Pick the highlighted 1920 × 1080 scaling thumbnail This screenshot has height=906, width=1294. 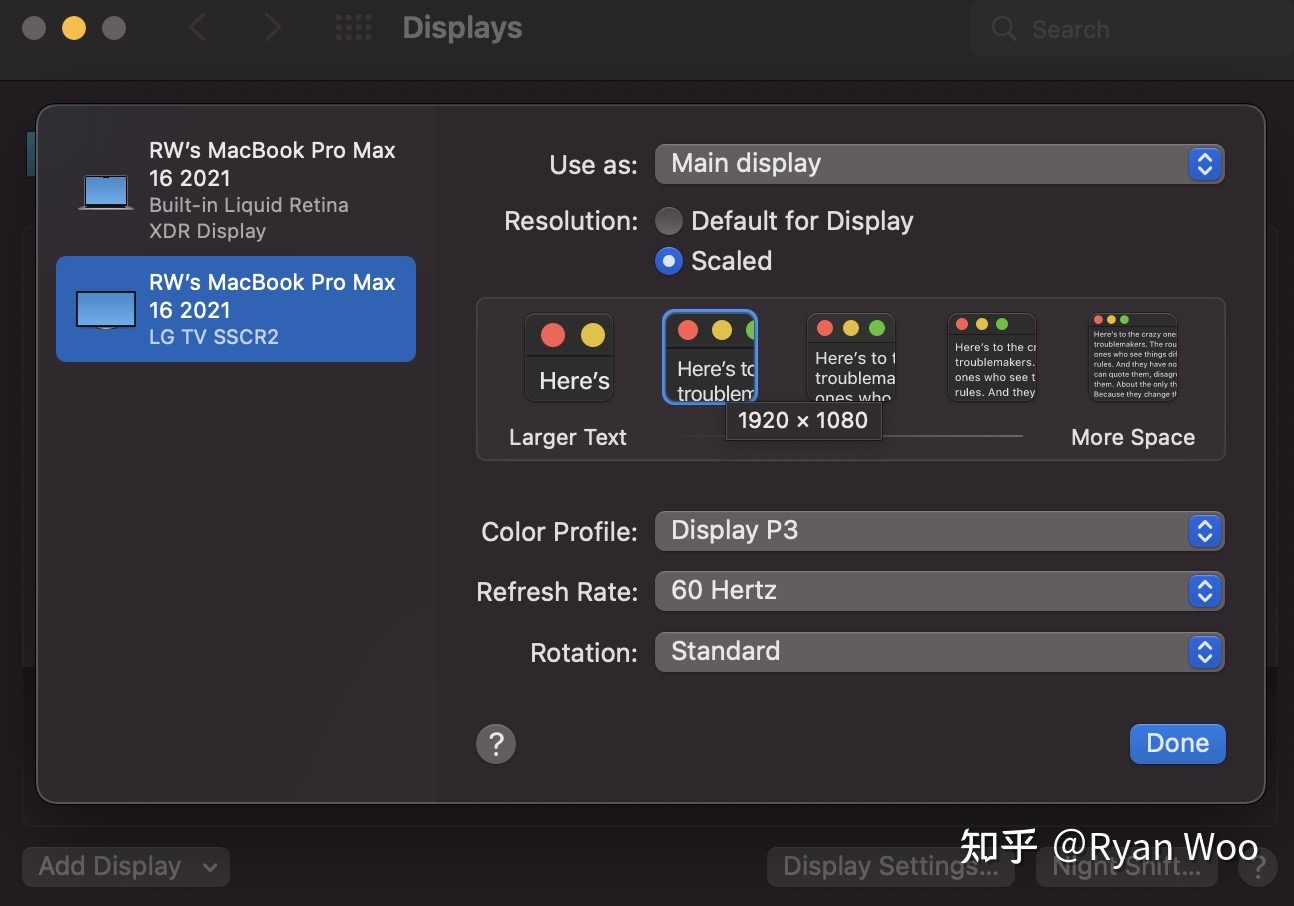[710, 357]
